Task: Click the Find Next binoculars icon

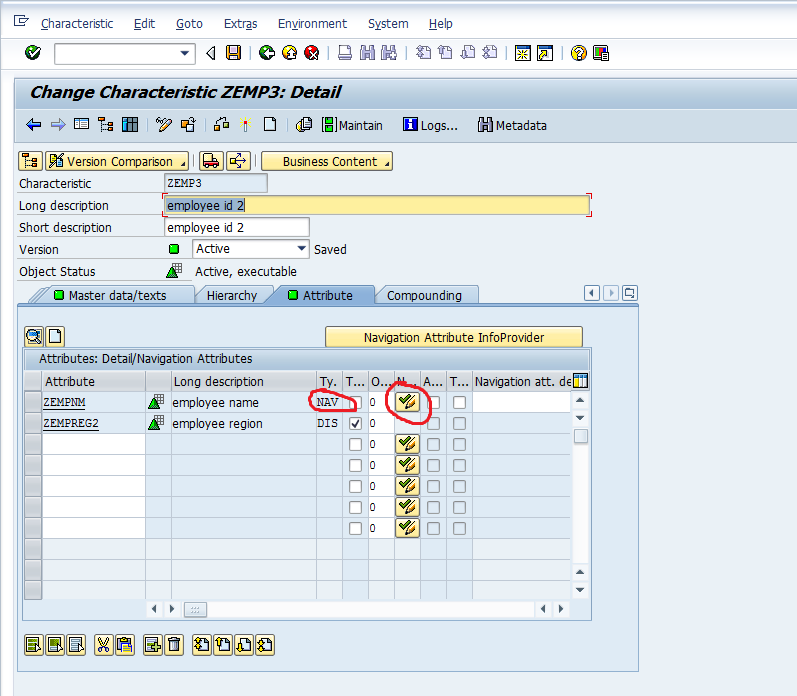Action: pyautogui.click(x=389, y=53)
